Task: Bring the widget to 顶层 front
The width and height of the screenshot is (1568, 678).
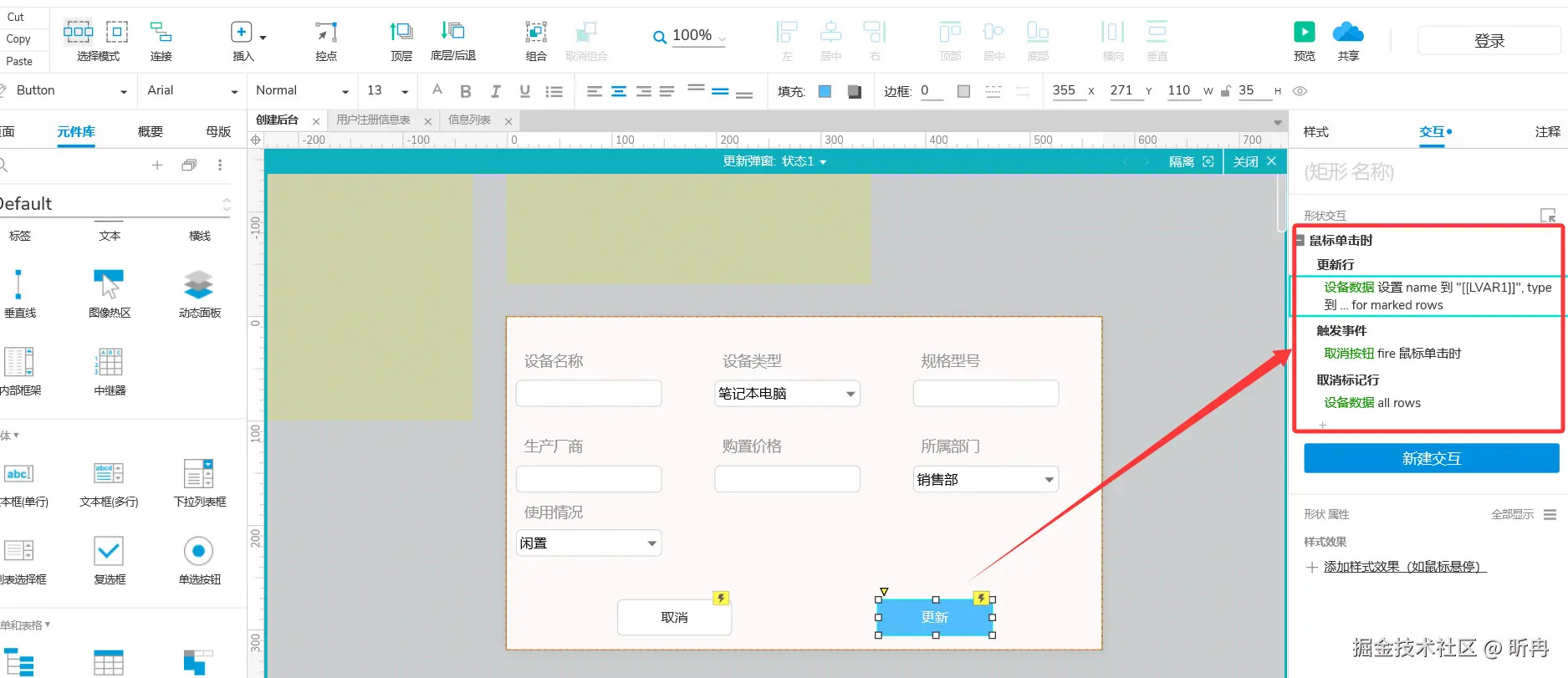Action: click(x=401, y=33)
